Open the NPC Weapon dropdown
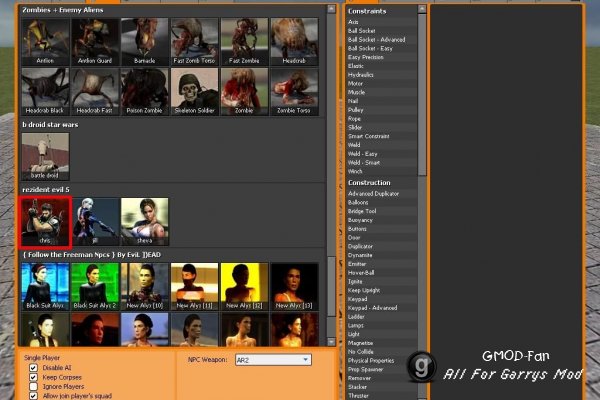Screen dimensions: 600x400 click(273, 360)
